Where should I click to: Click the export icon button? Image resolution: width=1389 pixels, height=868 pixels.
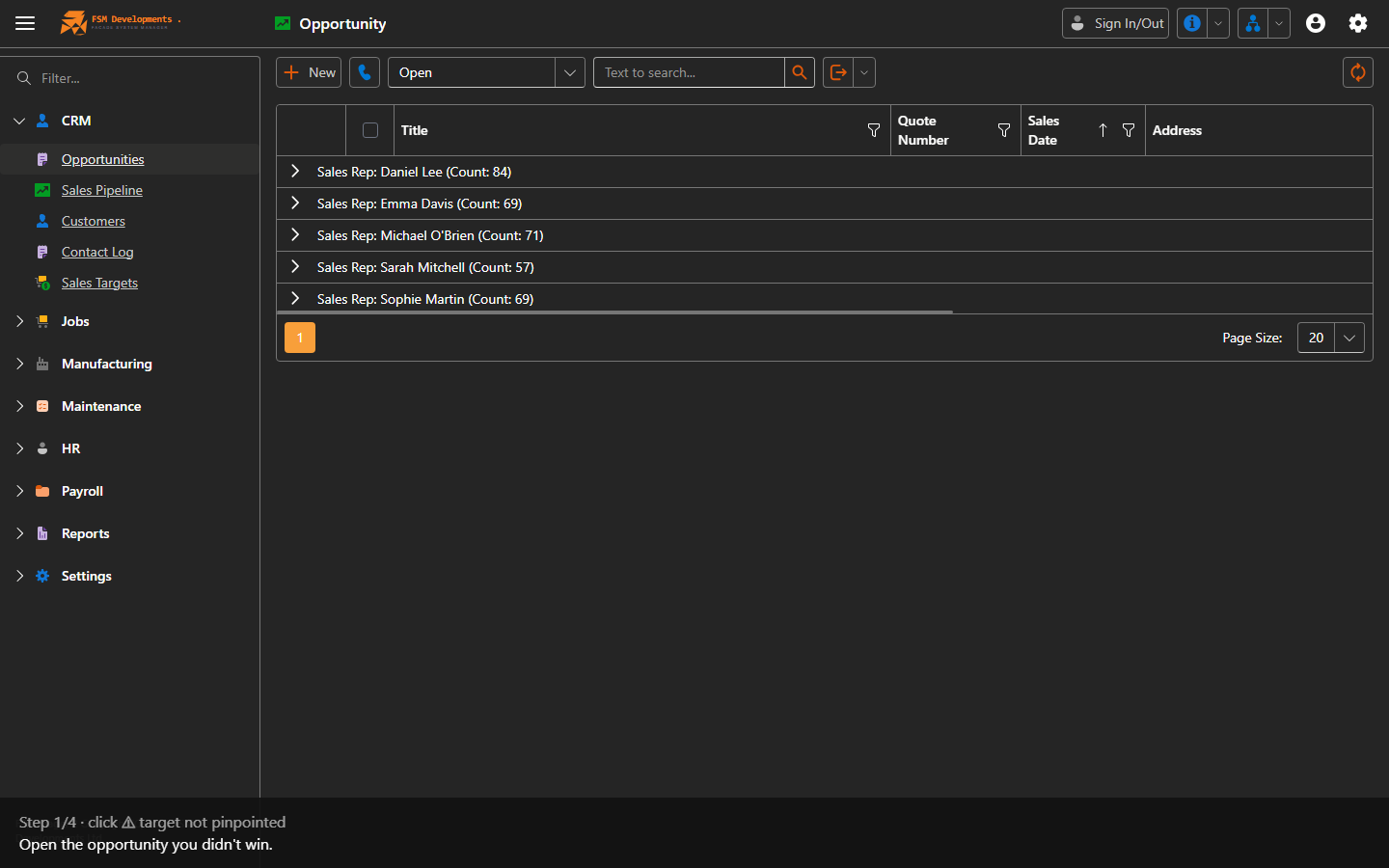click(837, 72)
